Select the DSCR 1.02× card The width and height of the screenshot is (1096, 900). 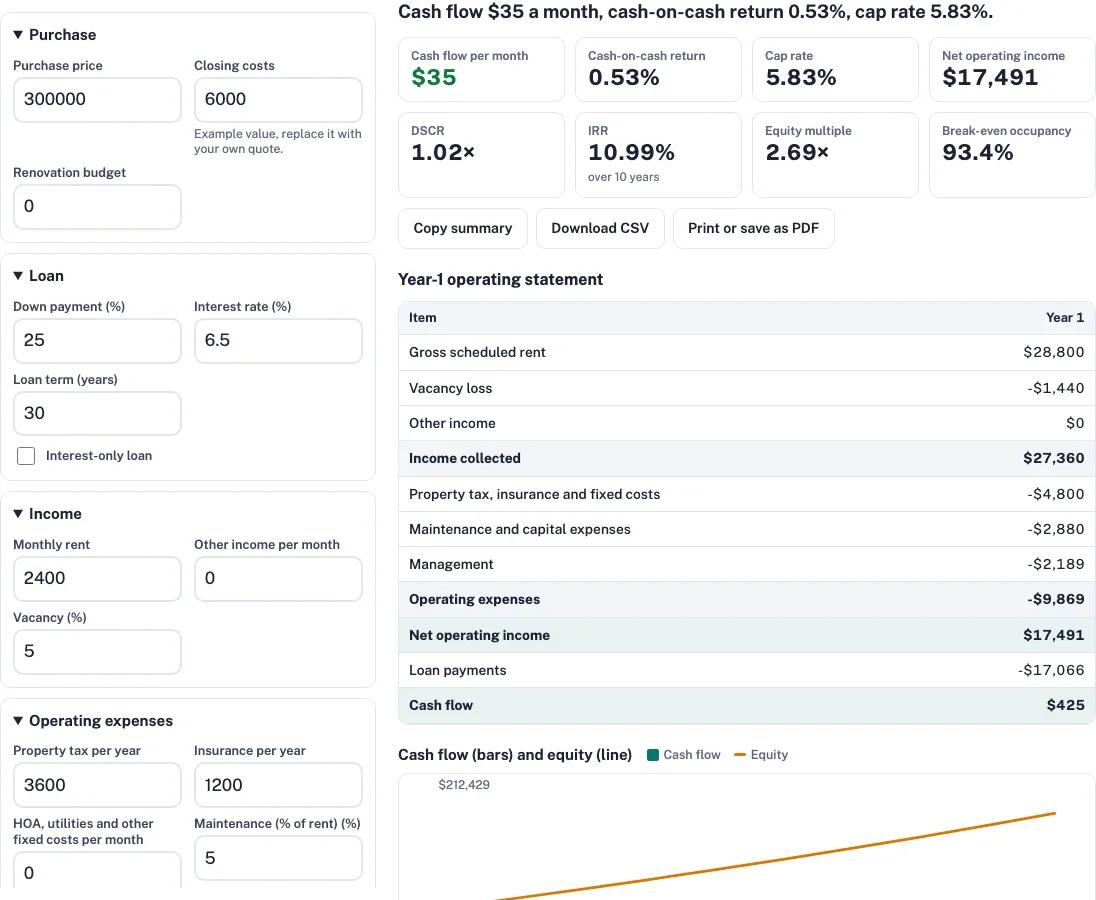point(481,155)
